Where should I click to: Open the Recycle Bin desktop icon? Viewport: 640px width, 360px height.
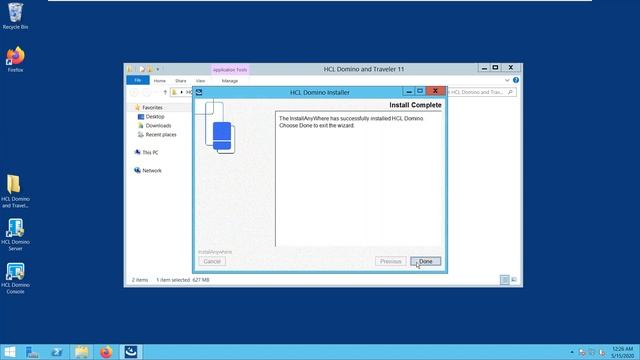click(15, 16)
